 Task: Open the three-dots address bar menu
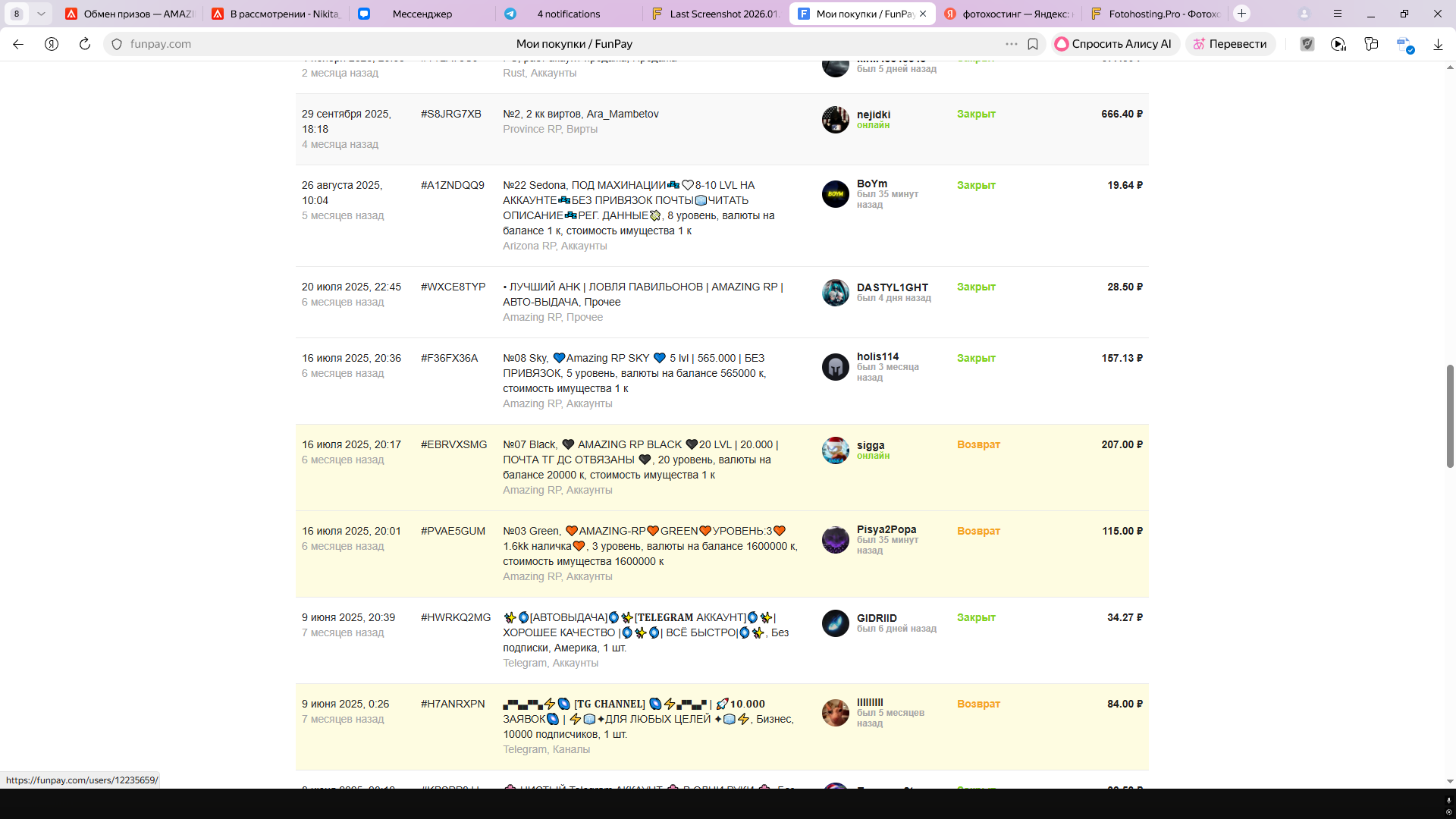pyautogui.click(x=1011, y=44)
